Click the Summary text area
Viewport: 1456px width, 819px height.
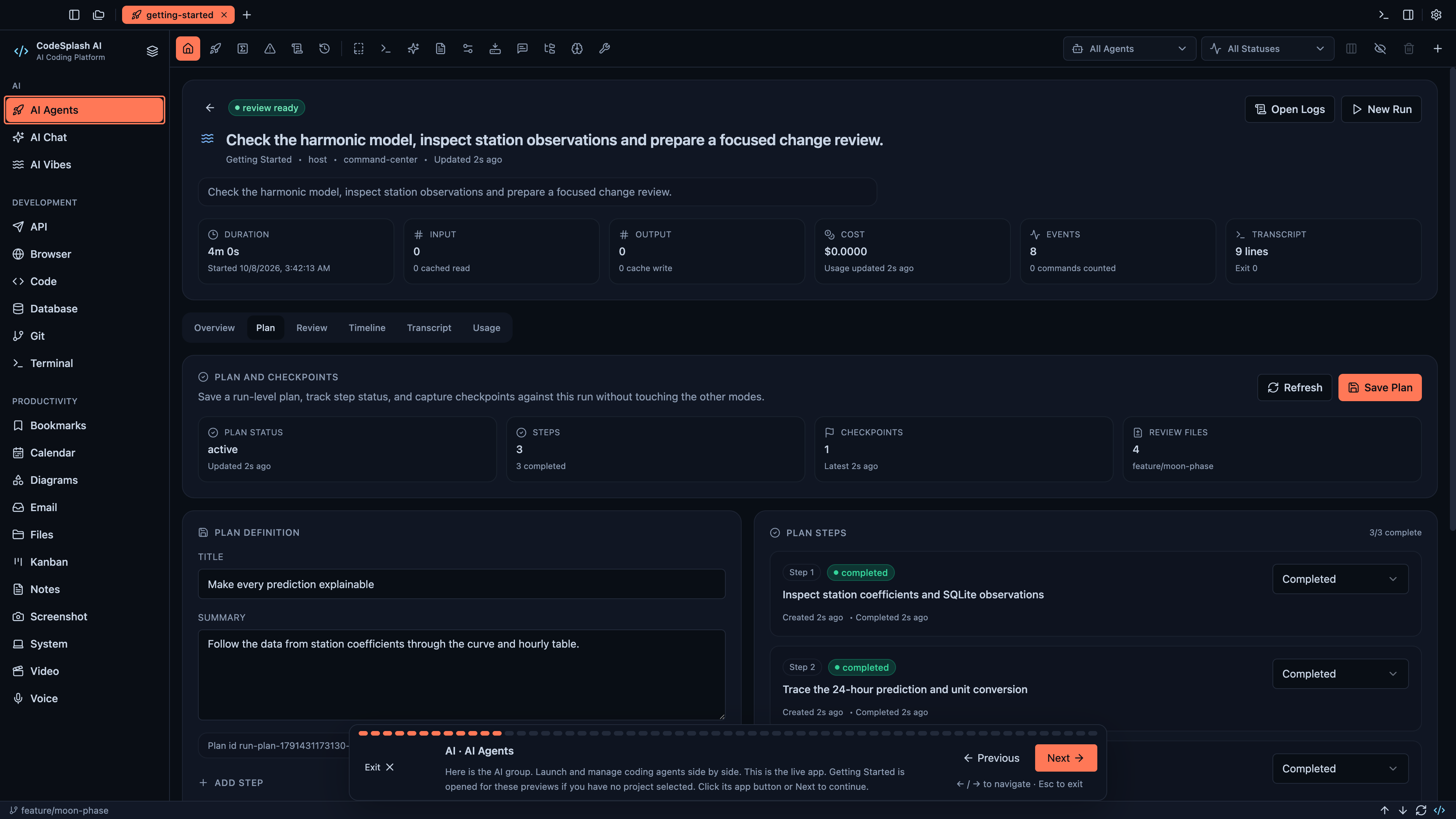pyautogui.click(x=461, y=675)
